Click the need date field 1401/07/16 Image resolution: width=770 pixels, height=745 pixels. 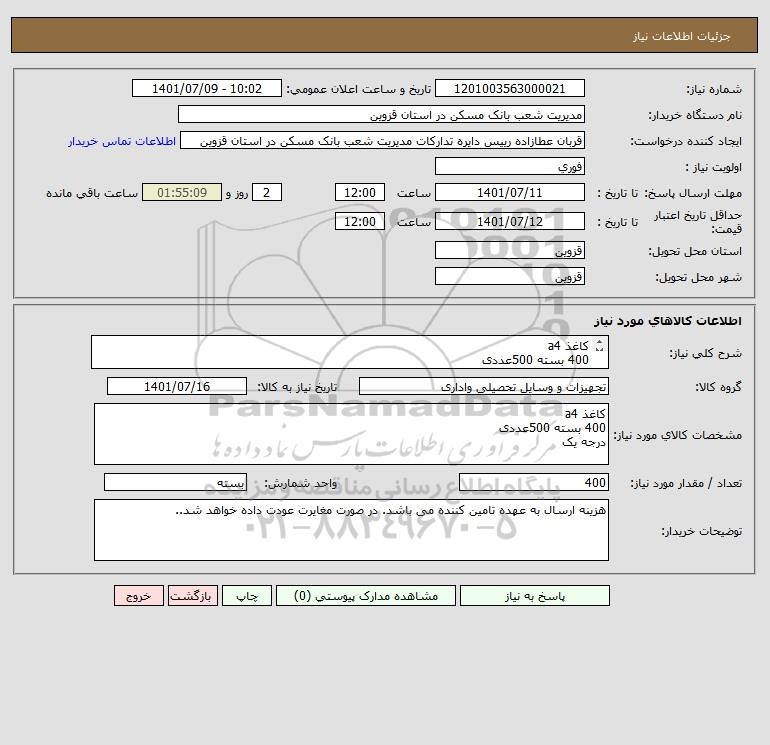coord(177,386)
